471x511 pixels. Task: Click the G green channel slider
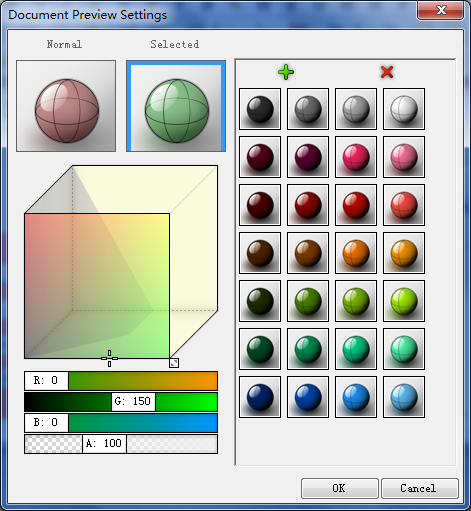coord(121,402)
